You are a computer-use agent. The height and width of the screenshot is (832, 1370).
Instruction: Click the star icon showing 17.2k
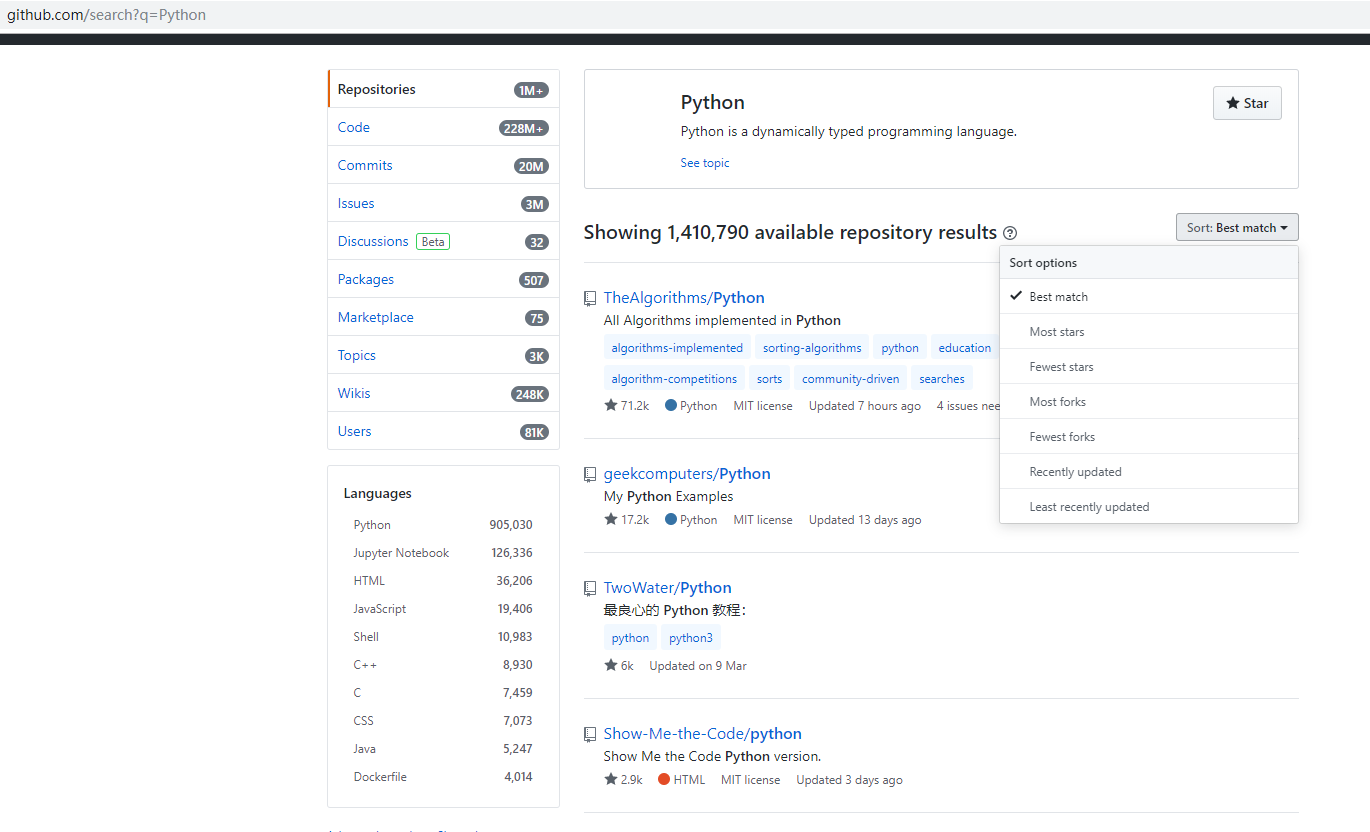[610, 519]
